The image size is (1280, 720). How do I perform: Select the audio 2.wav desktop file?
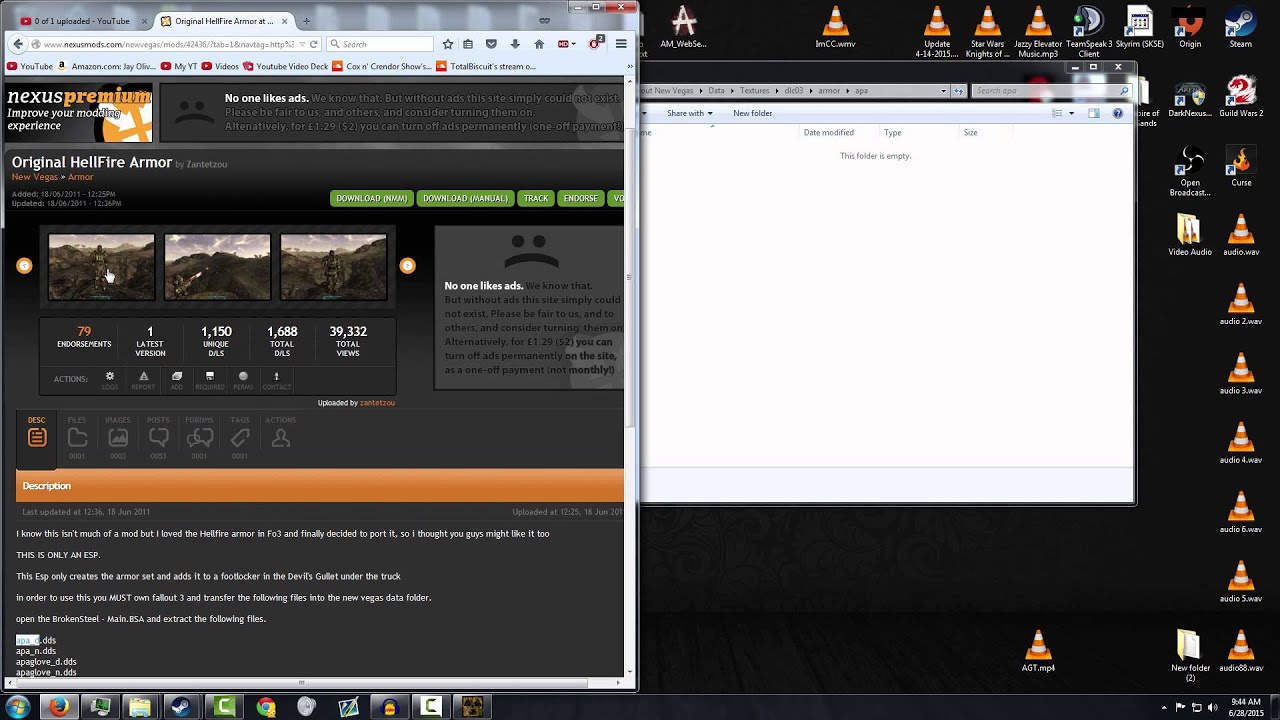tap(1240, 304)
